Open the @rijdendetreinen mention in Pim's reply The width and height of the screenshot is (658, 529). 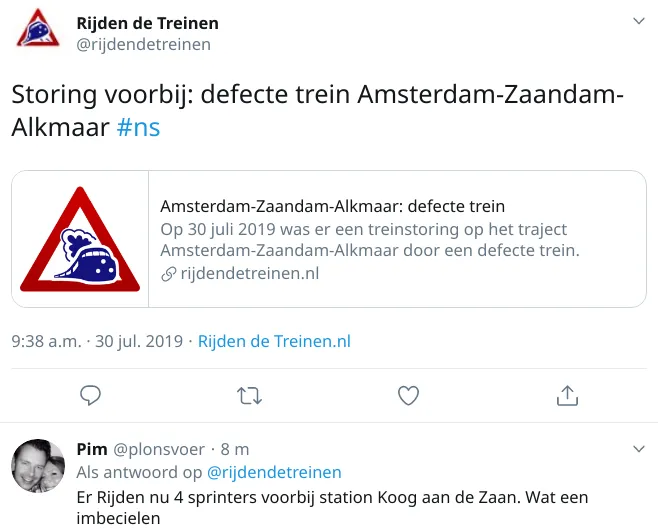pos(274,472)
